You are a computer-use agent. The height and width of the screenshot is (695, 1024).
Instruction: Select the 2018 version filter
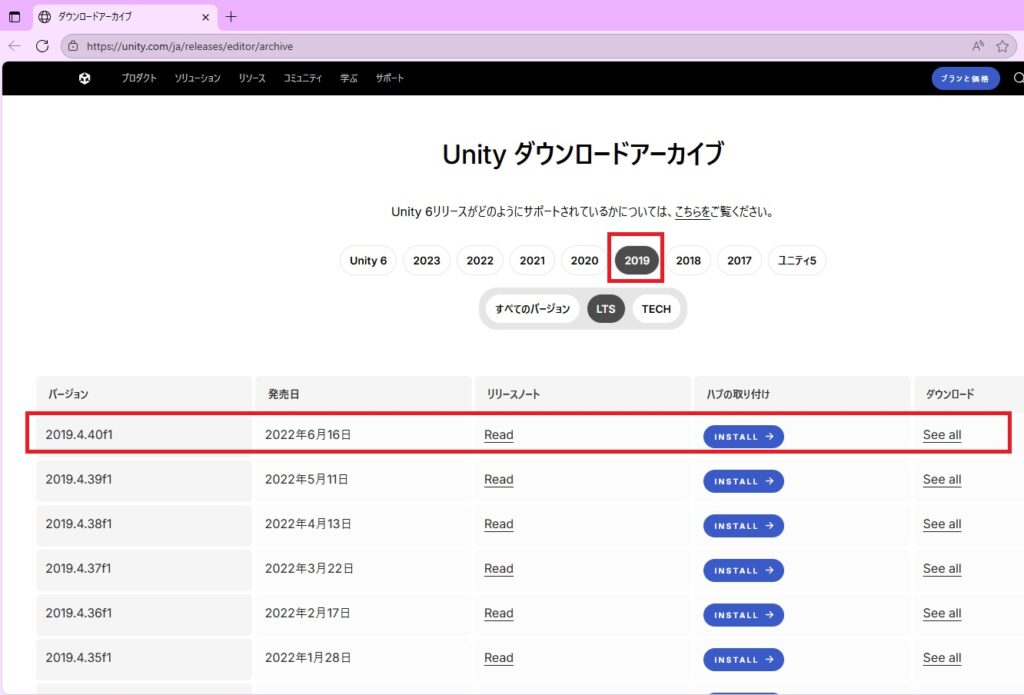688,260
